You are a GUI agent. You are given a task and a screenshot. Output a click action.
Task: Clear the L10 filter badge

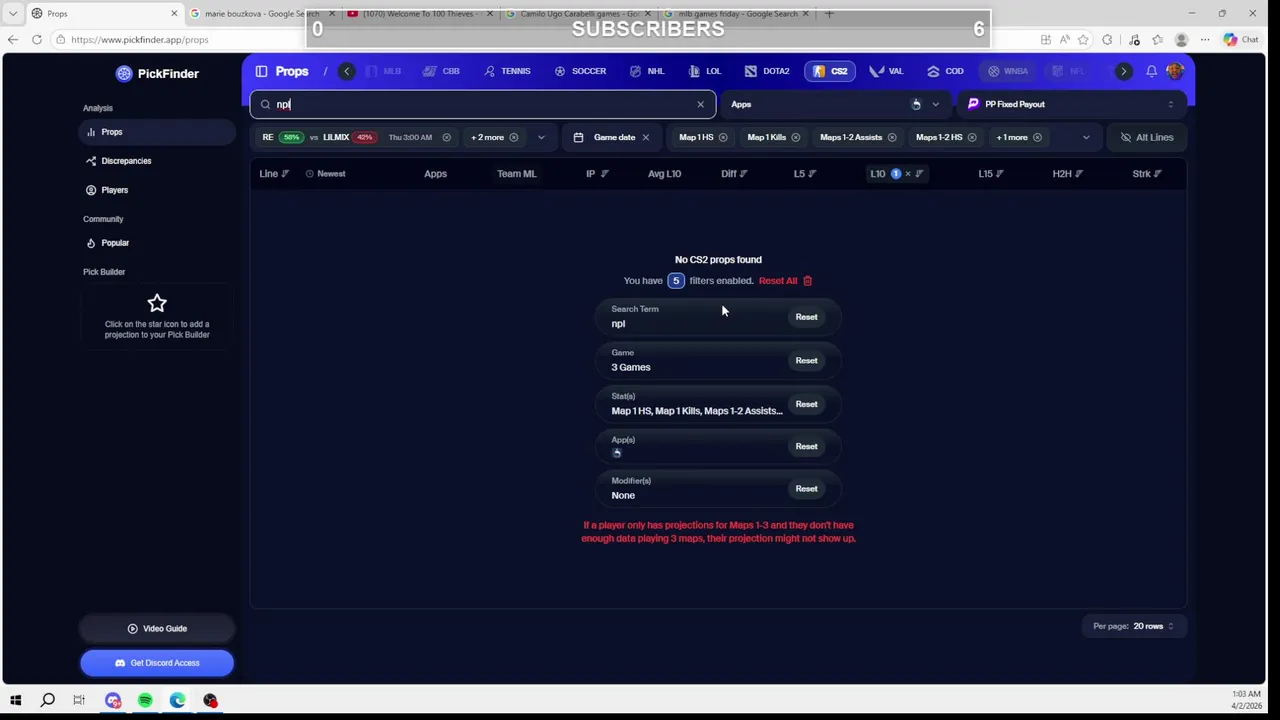tap(907, 174)
